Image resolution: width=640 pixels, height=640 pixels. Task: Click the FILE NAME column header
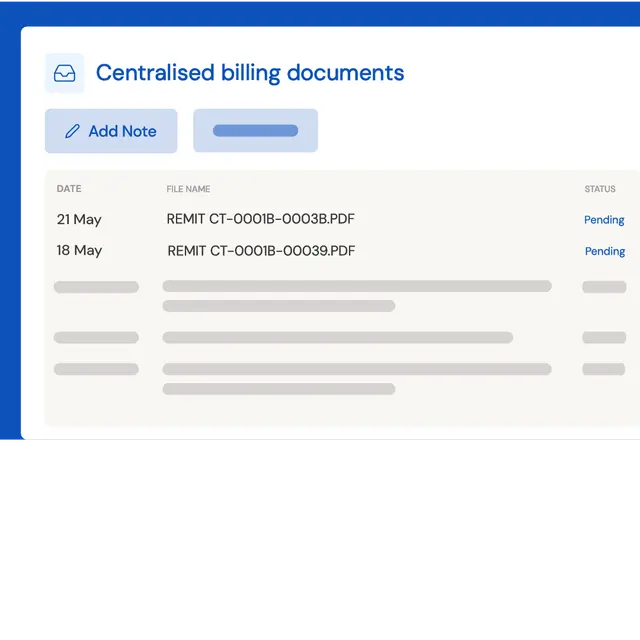pos(188,189)
